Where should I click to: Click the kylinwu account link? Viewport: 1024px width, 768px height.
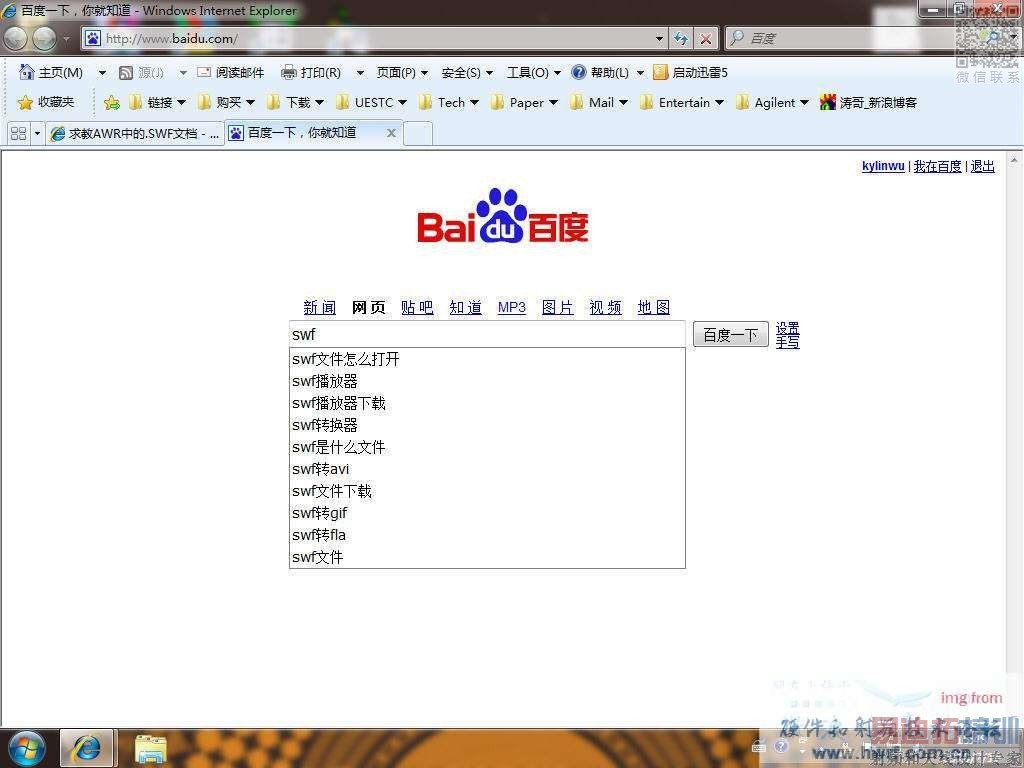[883, 166]
